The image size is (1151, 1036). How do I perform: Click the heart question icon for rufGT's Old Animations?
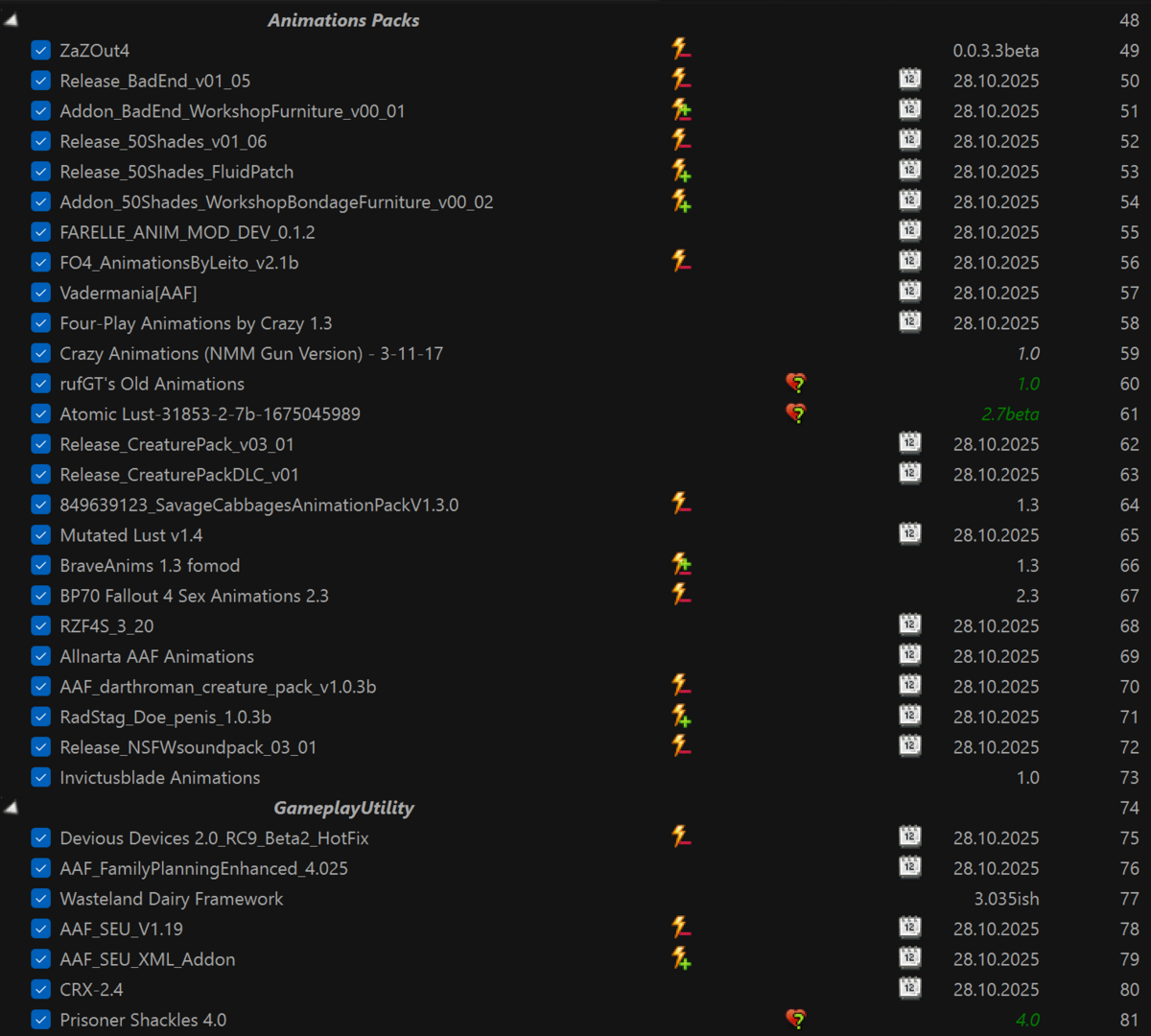click(795, 383)
